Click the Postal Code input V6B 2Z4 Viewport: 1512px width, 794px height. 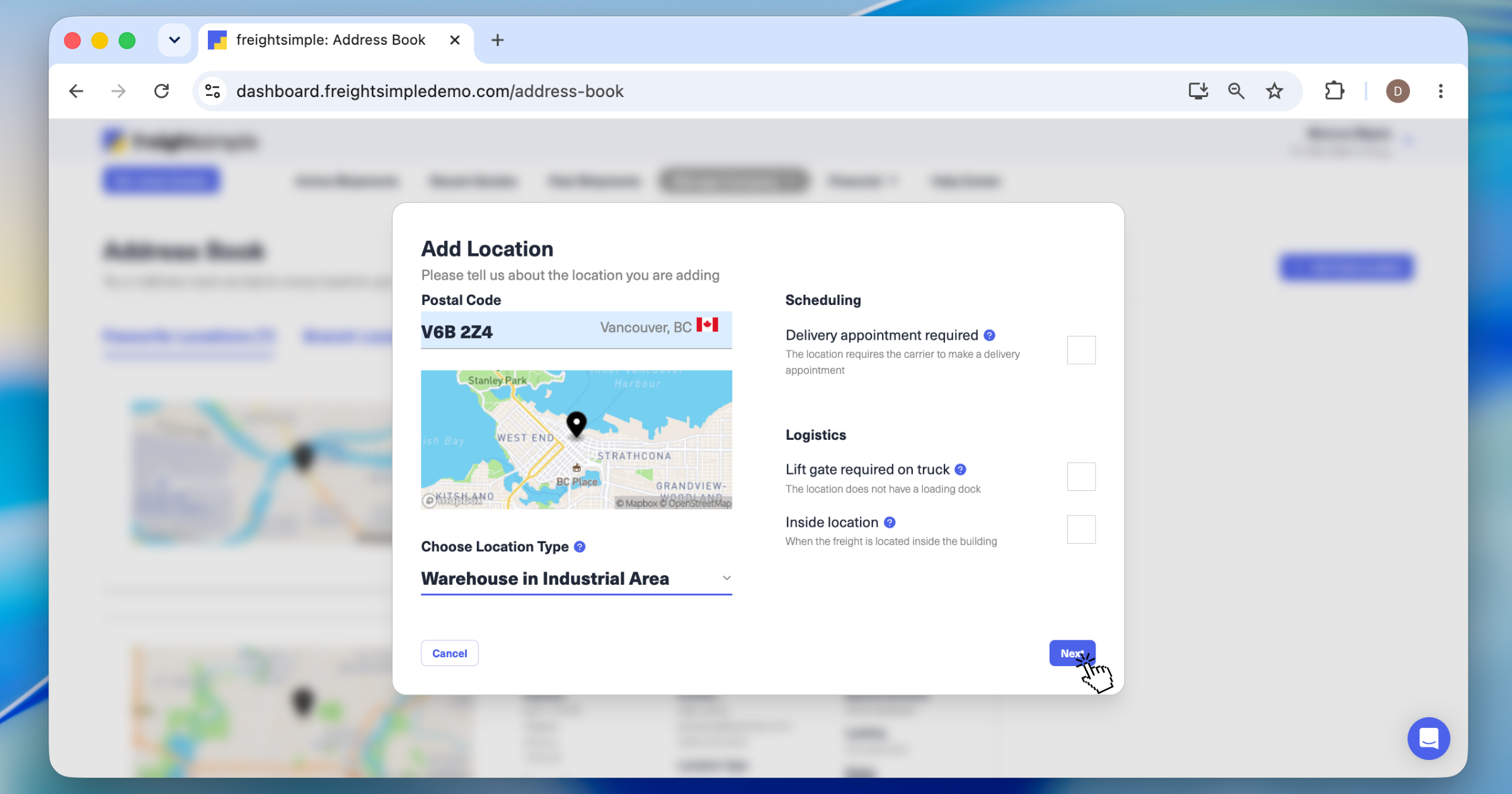click(576, 331)
